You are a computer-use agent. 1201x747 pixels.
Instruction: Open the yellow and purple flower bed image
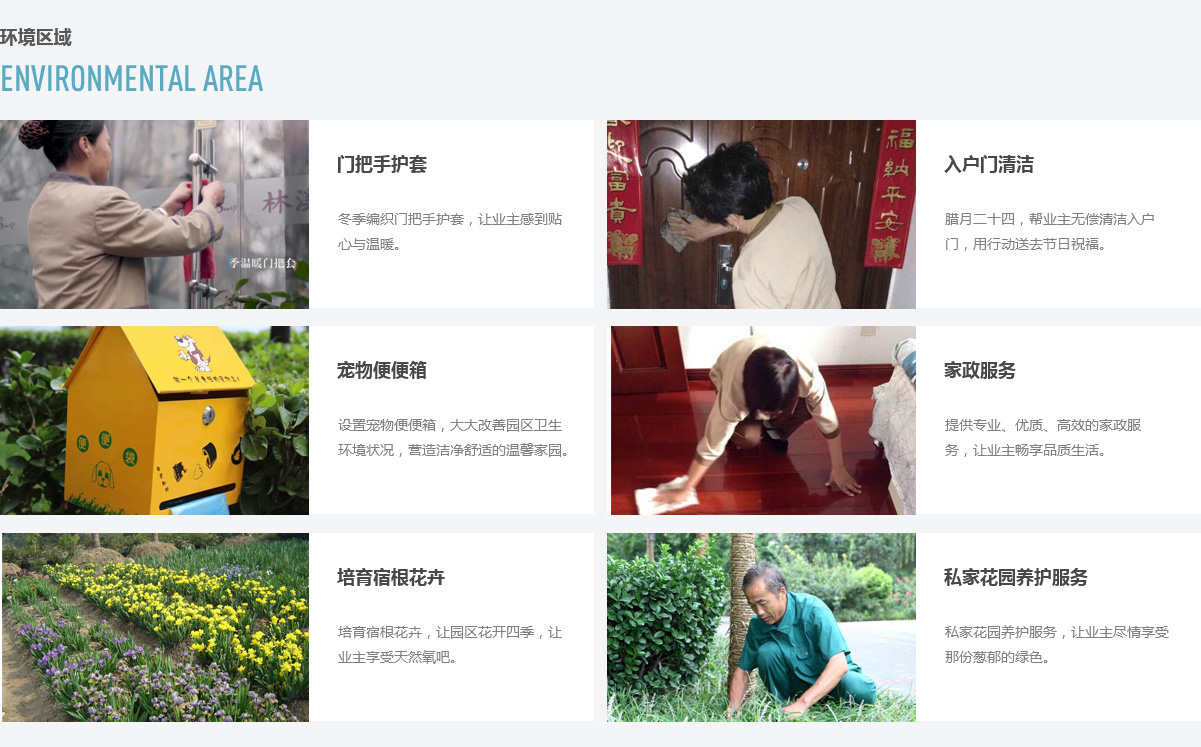click(x=155, y=627)
